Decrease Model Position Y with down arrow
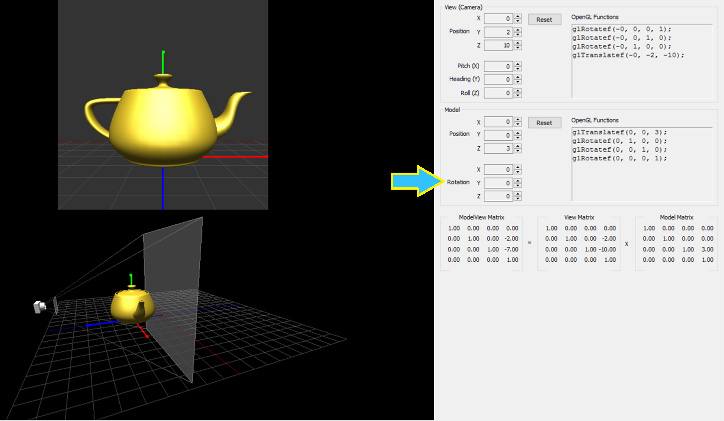The height and width of the screenshot is (421, 724). click(518, 138)
